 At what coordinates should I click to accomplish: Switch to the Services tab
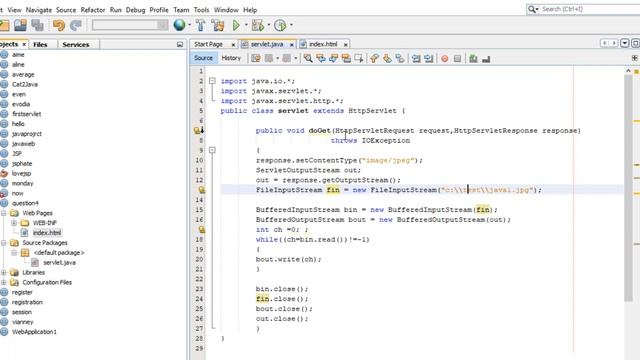tap(76, 44)
